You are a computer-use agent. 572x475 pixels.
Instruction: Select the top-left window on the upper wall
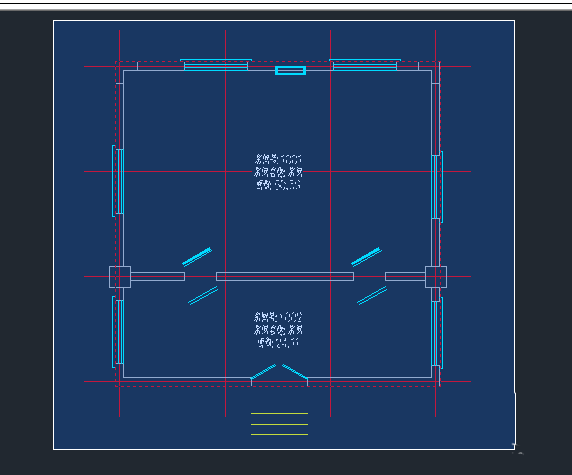click(216, 65)
